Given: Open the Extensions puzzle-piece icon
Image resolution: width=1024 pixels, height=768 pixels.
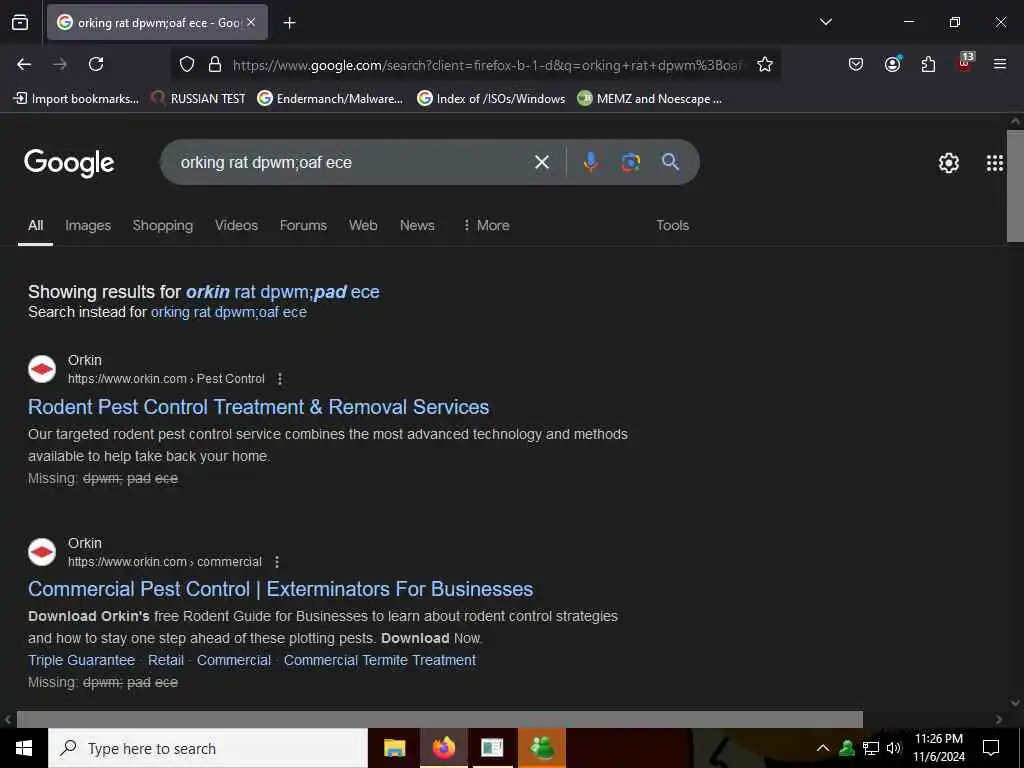Looking at the screenshot, I should pos(928,64).
